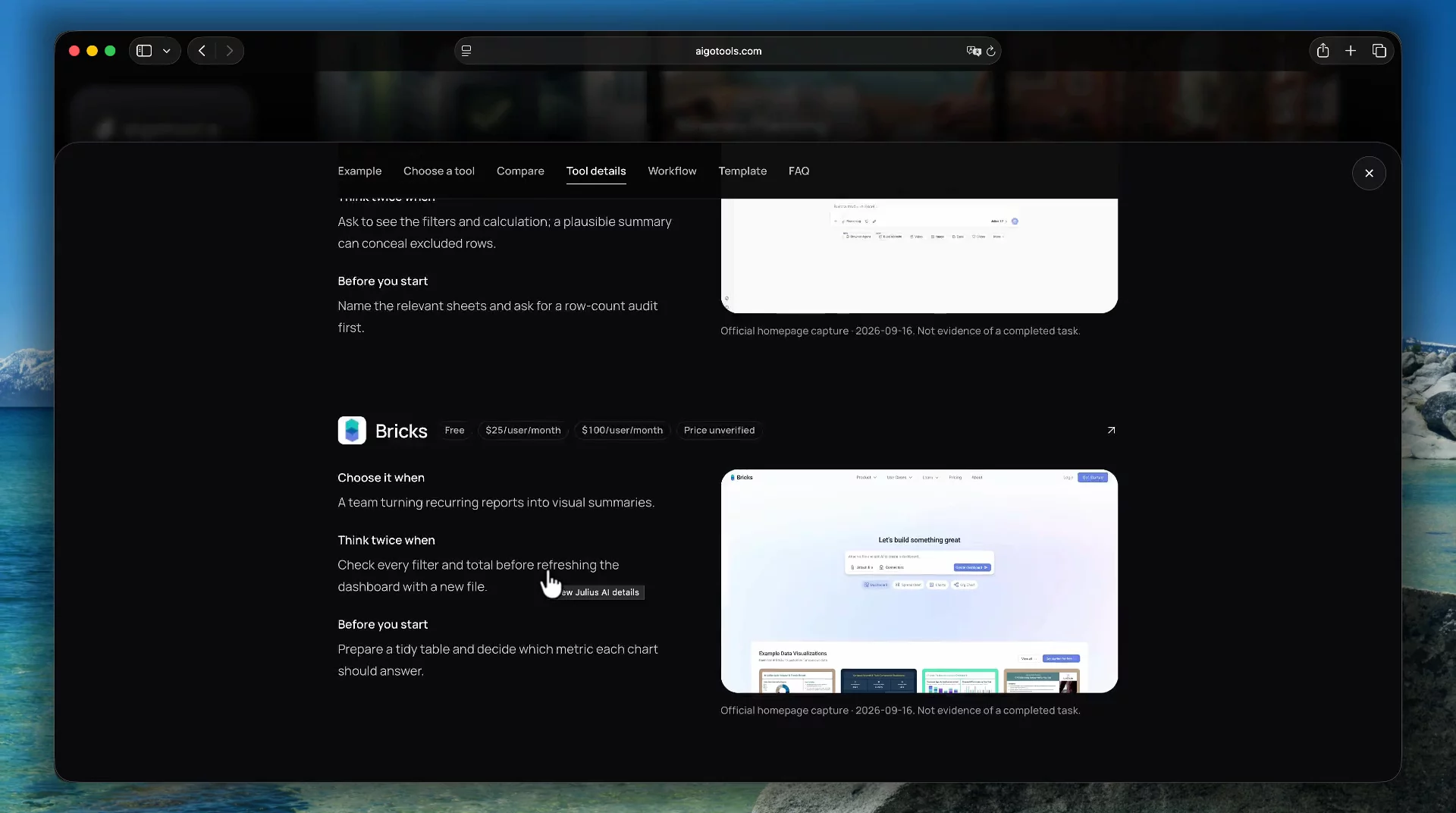
Task: Click the Choose it when heading
Action: 381,478
